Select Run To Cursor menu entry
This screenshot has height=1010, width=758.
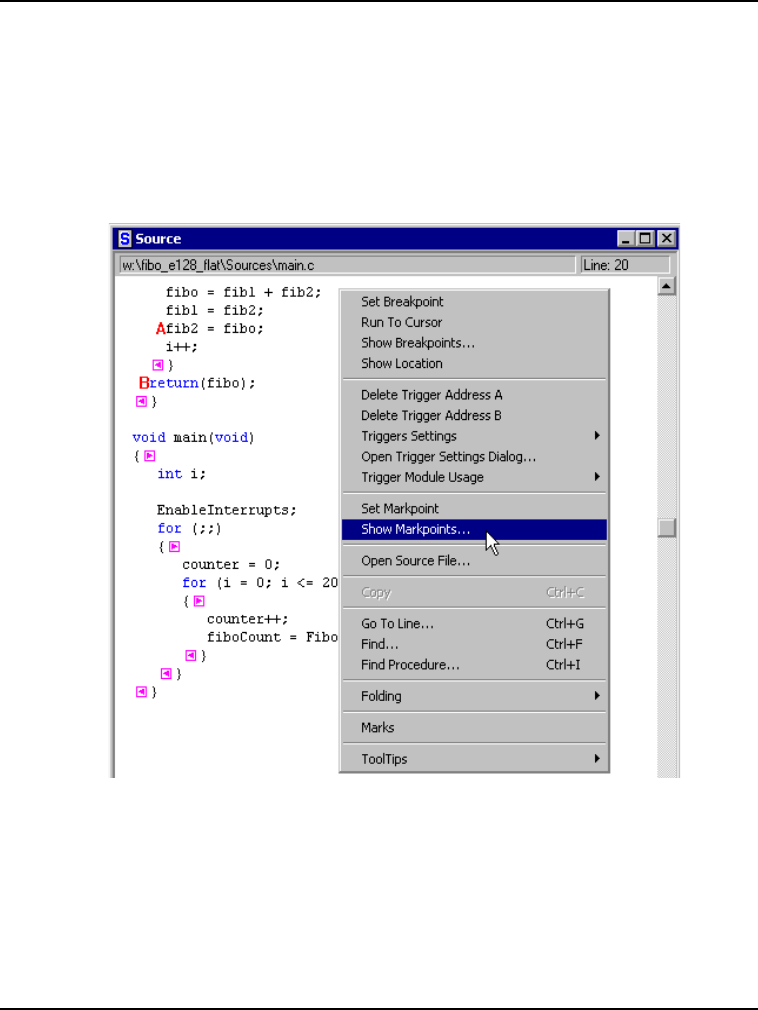tap(474, 322)
